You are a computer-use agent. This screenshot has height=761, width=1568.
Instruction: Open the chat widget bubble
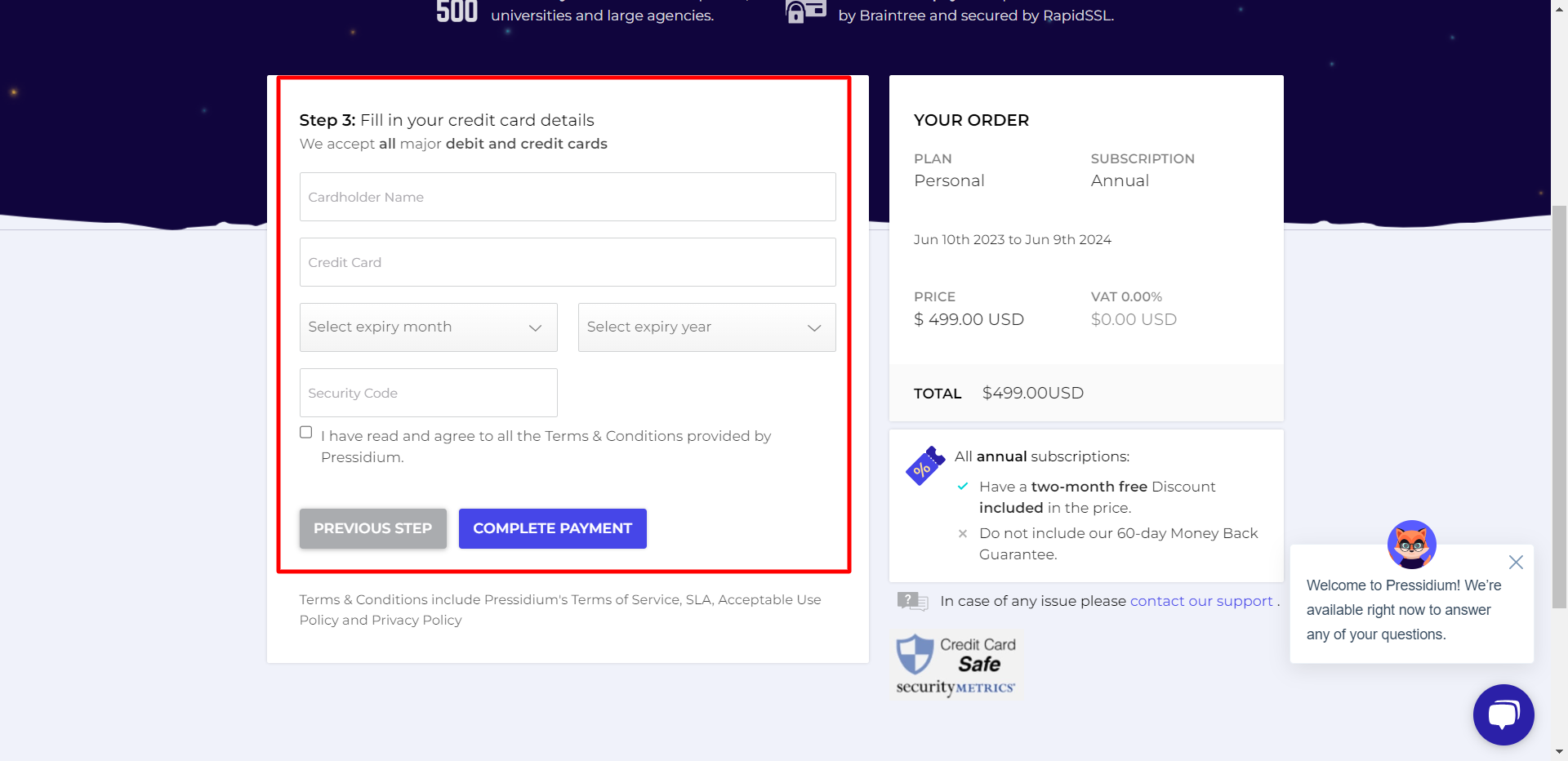(1503, 715)
